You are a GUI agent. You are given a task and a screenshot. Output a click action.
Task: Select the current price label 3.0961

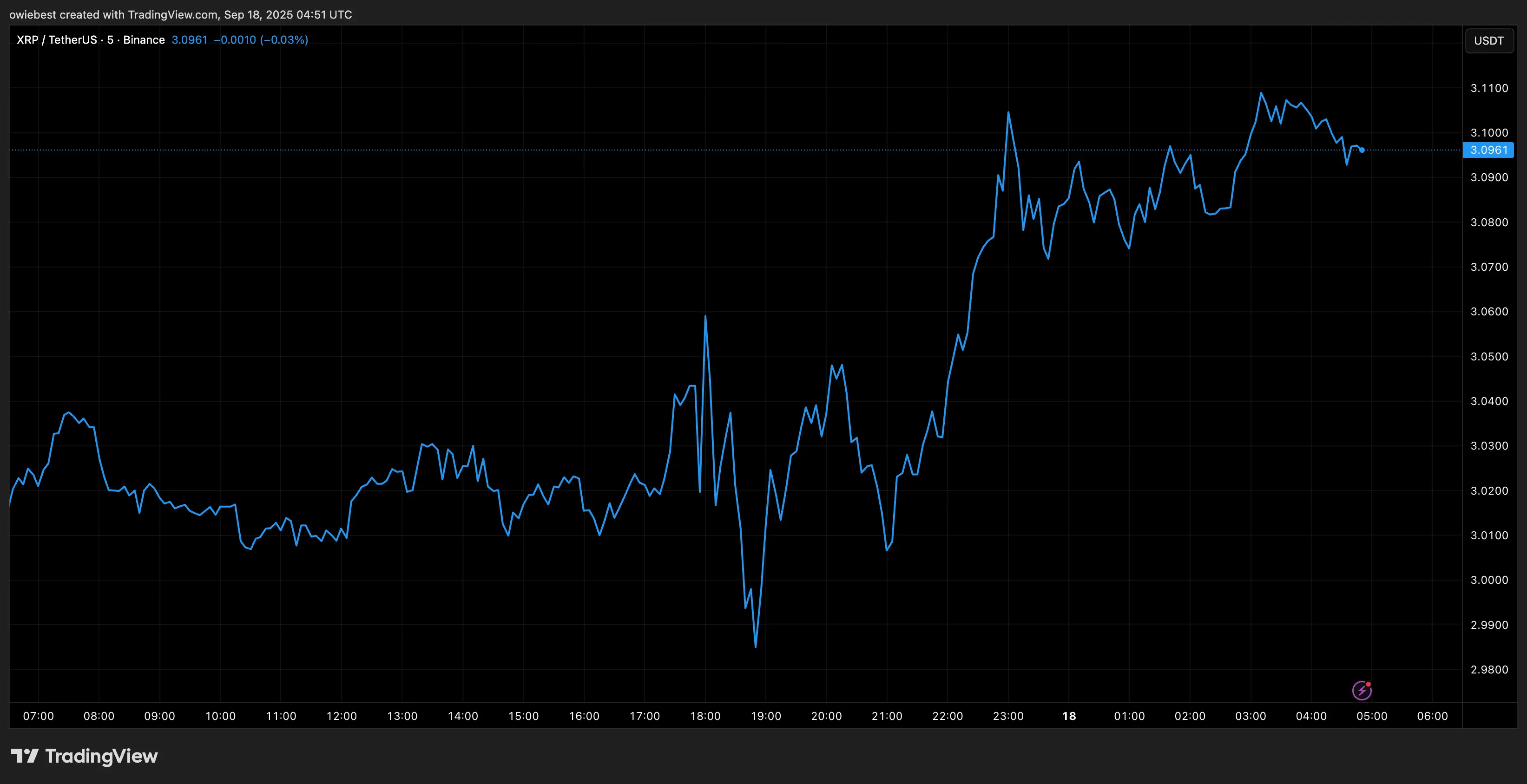pos(1488,150)
